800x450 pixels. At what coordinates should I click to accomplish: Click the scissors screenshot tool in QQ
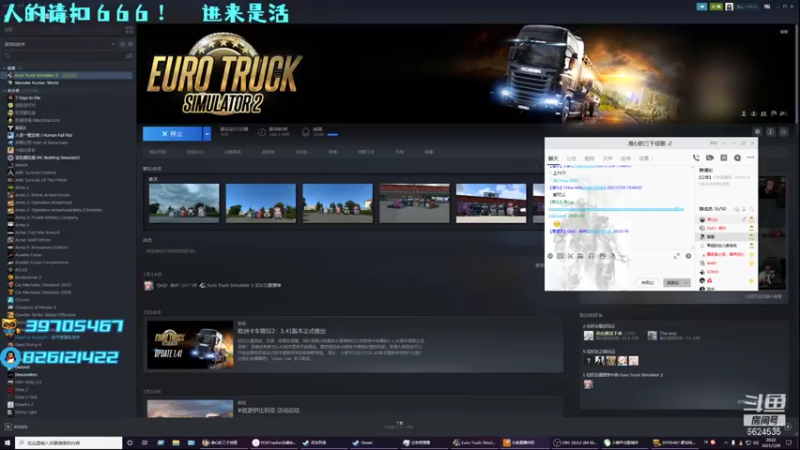coord(570,256)
